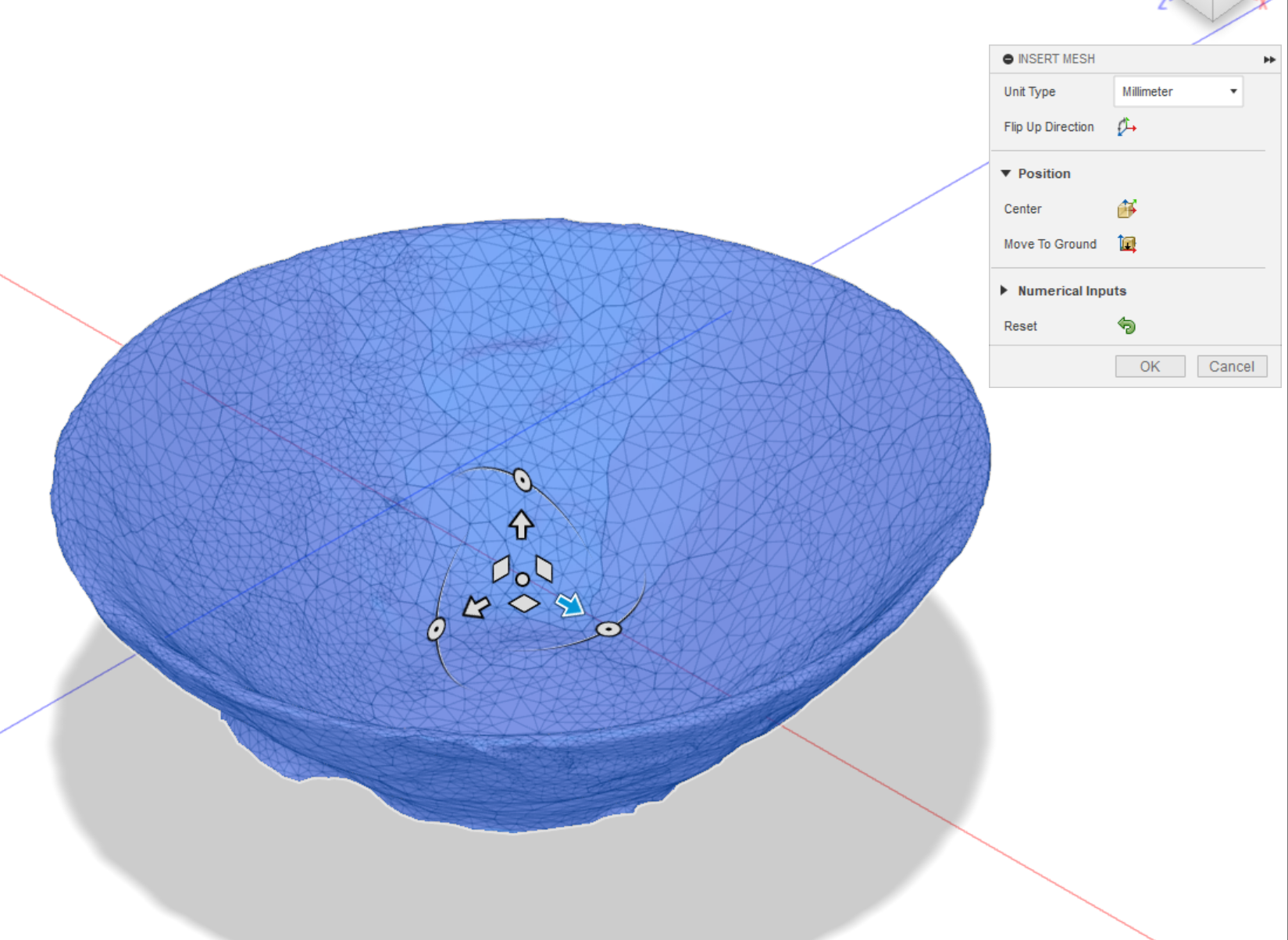Click the Flip Up Direction icon
Screen dimensions: 1288x940
[x=1126, y=126]
